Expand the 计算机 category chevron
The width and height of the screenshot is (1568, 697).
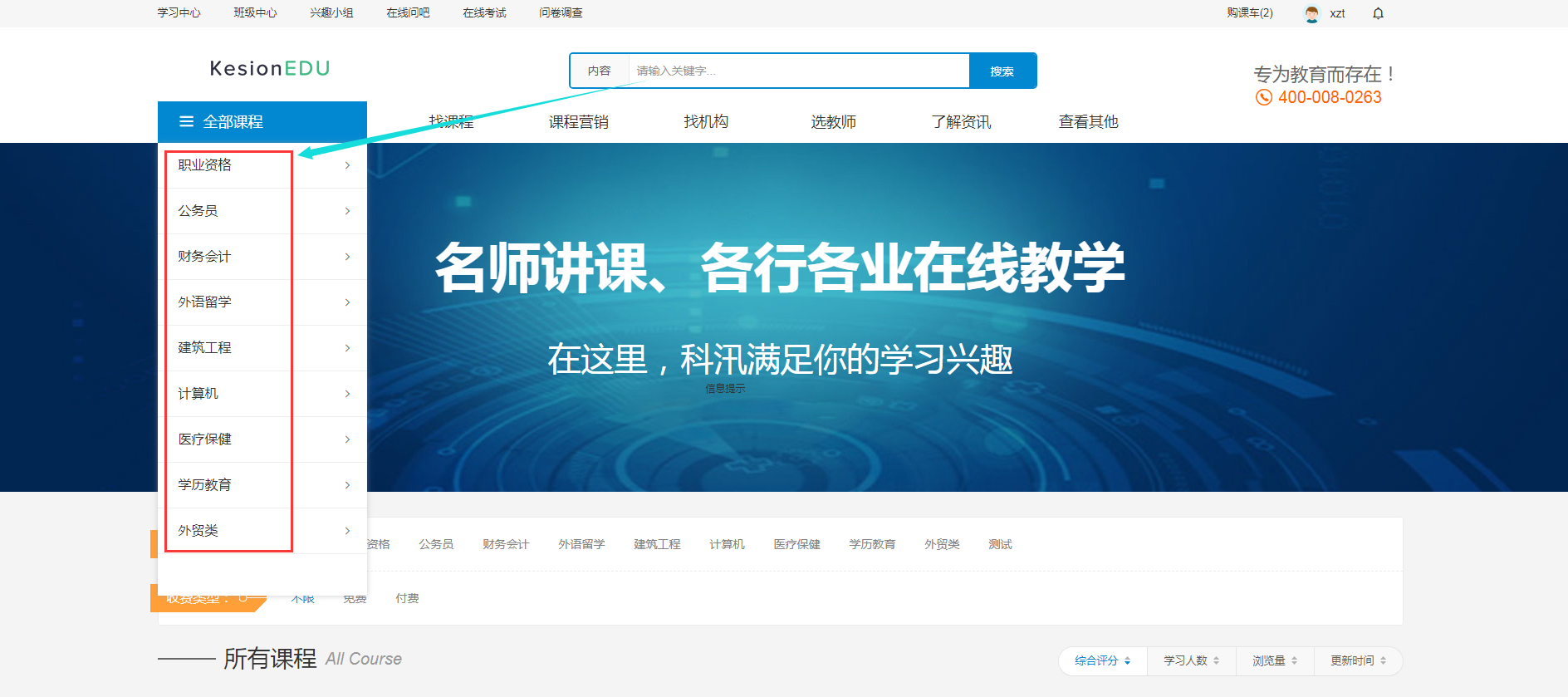347,394
